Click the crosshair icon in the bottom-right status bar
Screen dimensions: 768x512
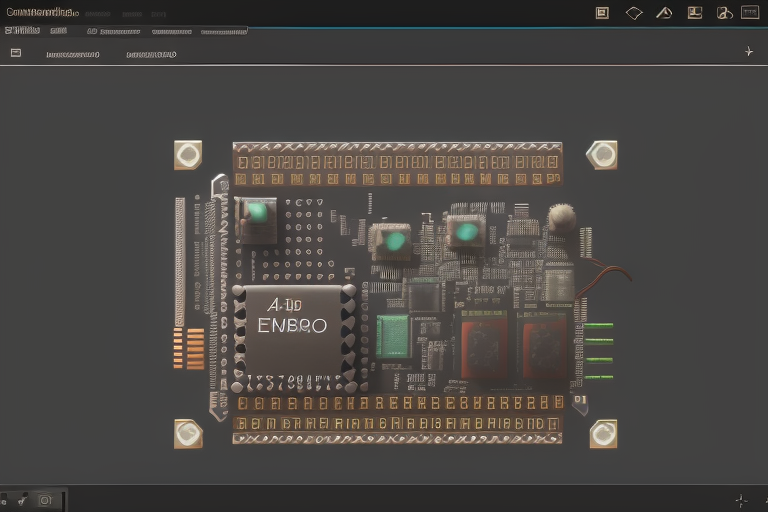tap(741, 500)
